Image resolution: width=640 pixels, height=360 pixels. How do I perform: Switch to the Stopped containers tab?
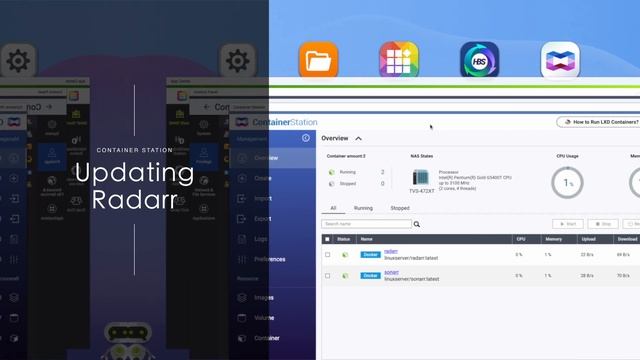(400, 208)
